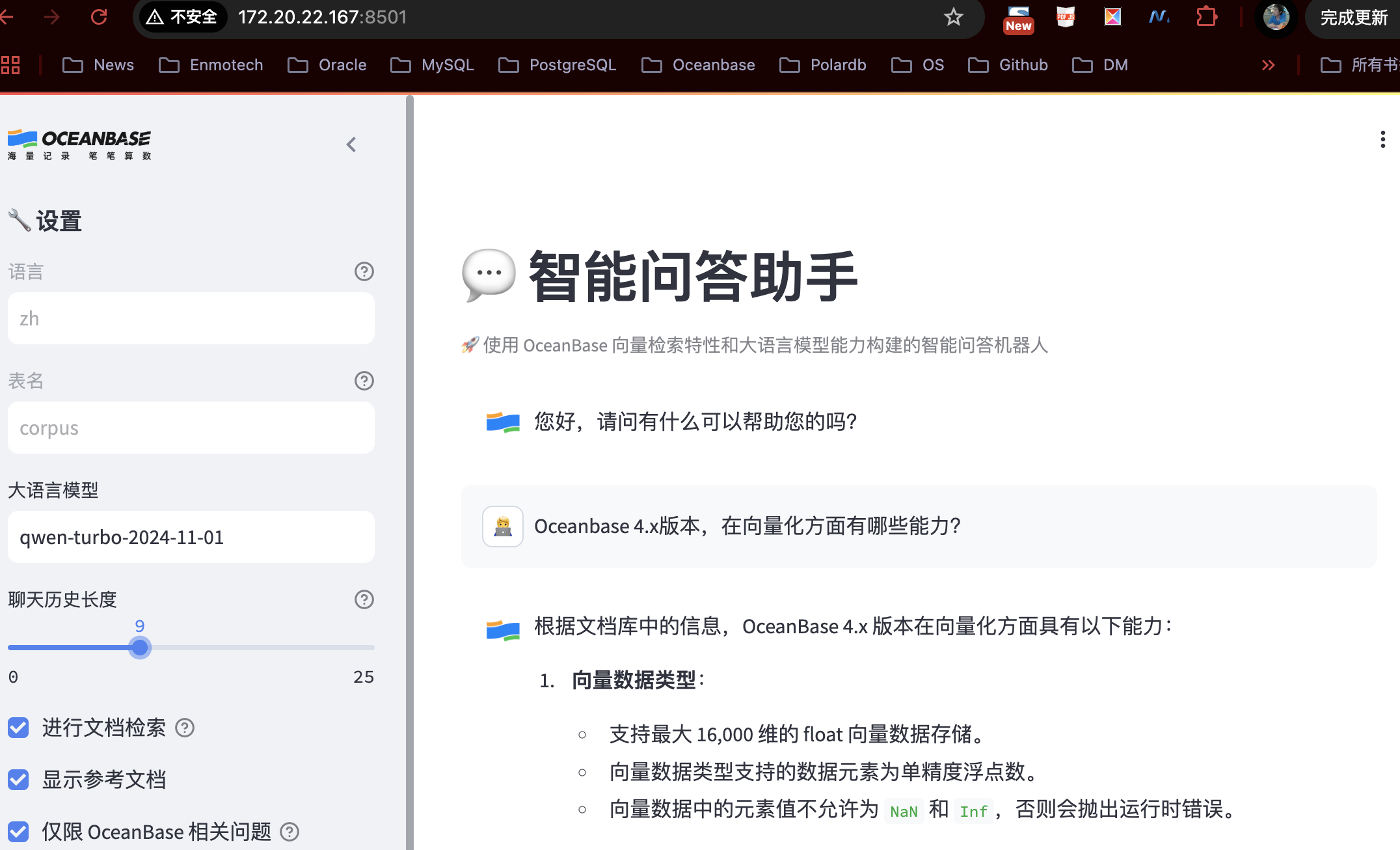Open browser extensions puzzle icon
1400x850 pixels.
(1206, 17)
